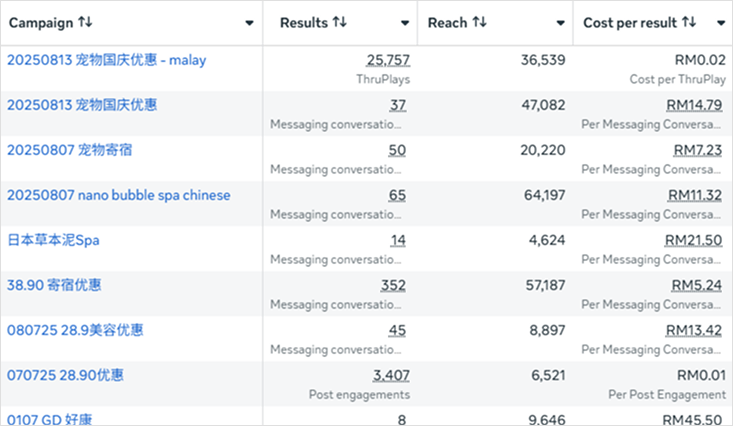Image resolution: width=733 pixels, height=426 pixels.
Task: Open campaign 20250807 nano bubble spa chinese
Action: [118, 195]
